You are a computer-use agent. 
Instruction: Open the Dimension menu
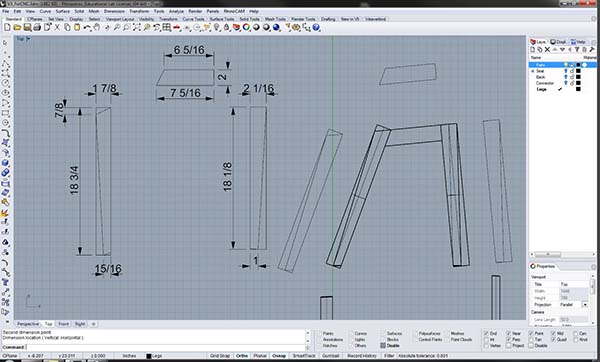point(114,11)
